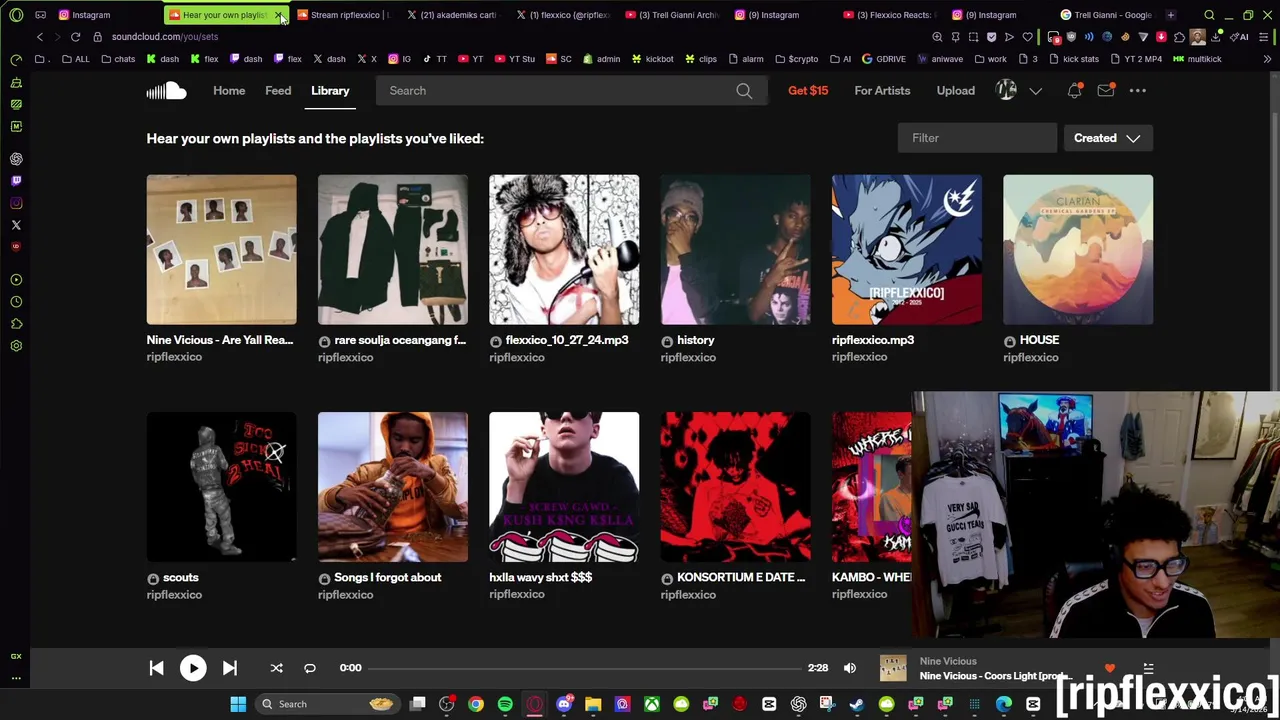Toggle shuffle in the player bar

277,668
